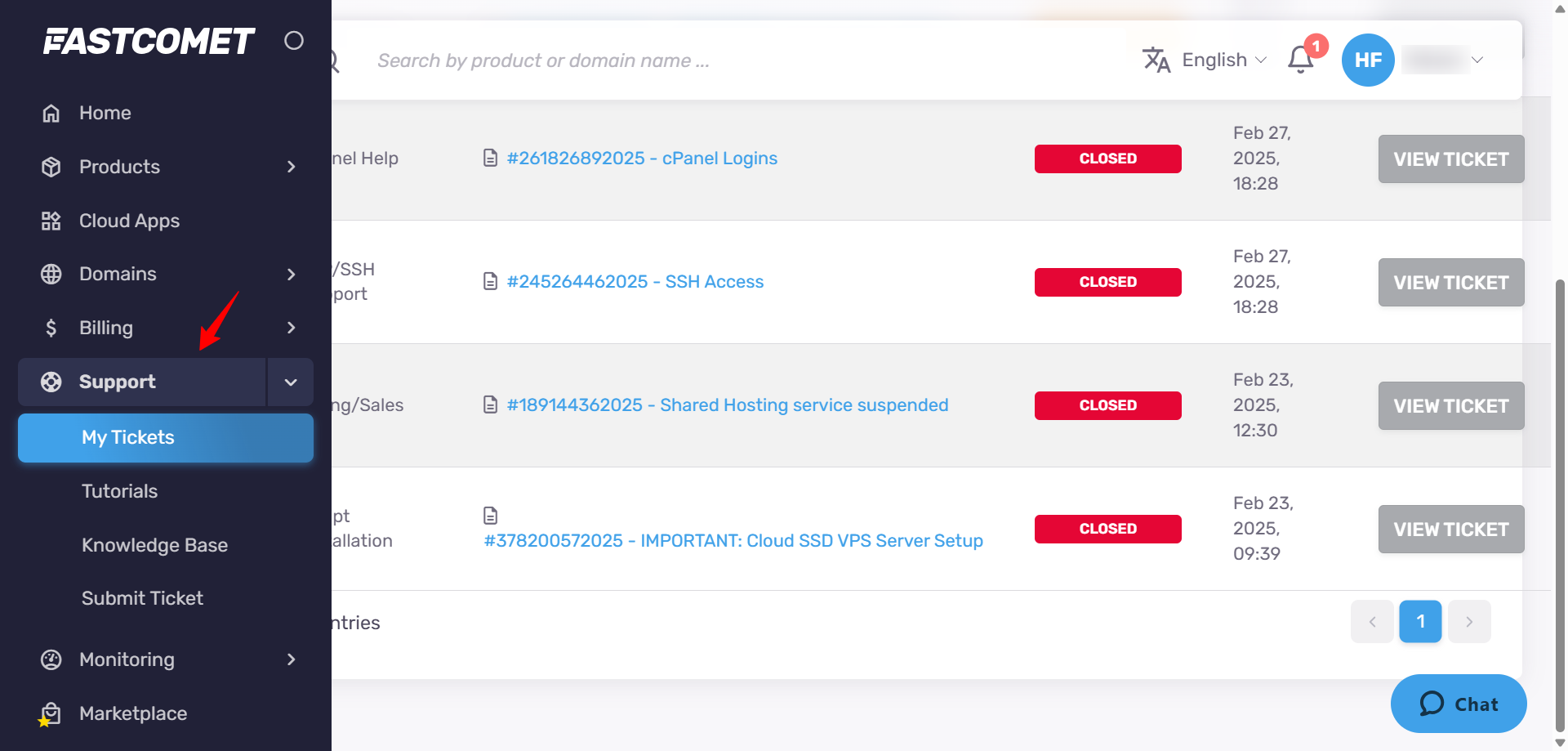Open ticket #261826892025 cPanel Logins
Image resolution: width=1568 pixels, height=751 pixels.
(642, 158)
